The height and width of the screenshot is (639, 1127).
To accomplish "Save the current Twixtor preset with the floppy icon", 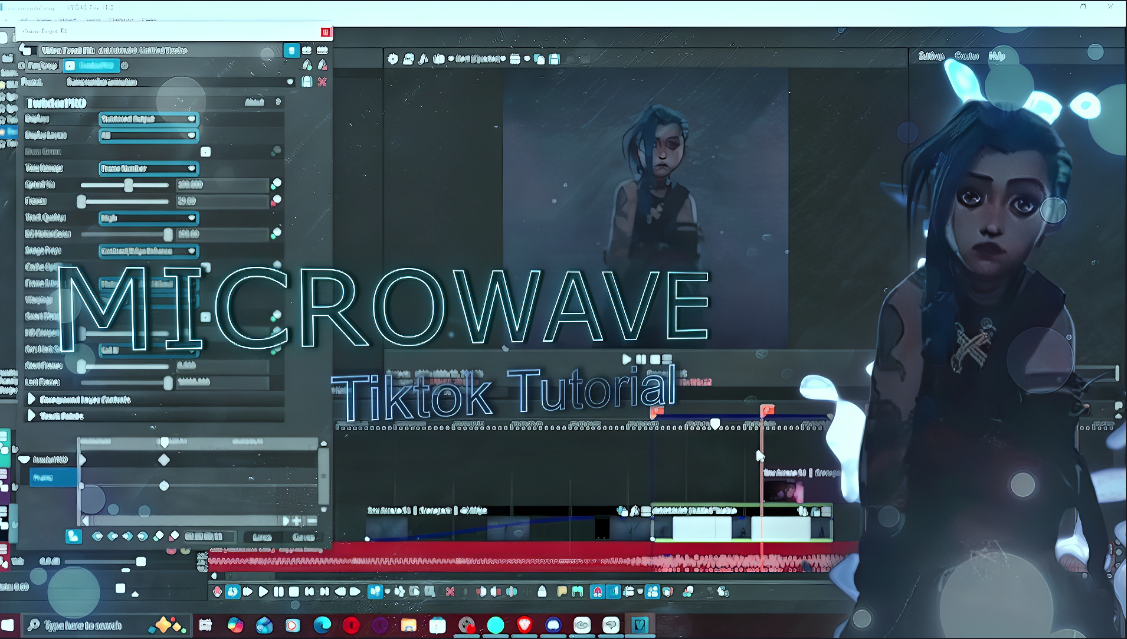I will (307, 82).
